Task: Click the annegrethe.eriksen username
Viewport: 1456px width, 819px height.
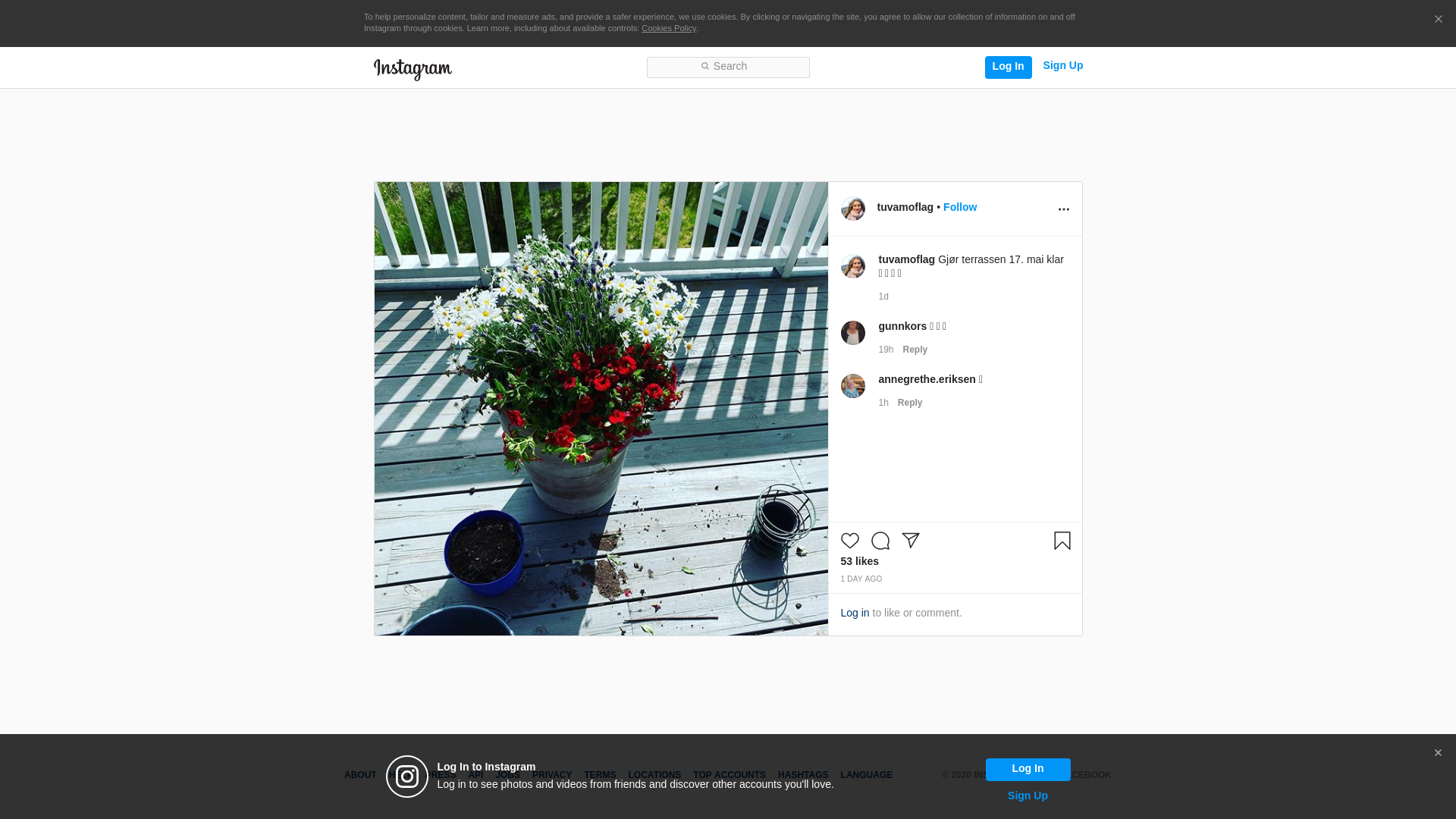Action: click(x=927, y=379)
